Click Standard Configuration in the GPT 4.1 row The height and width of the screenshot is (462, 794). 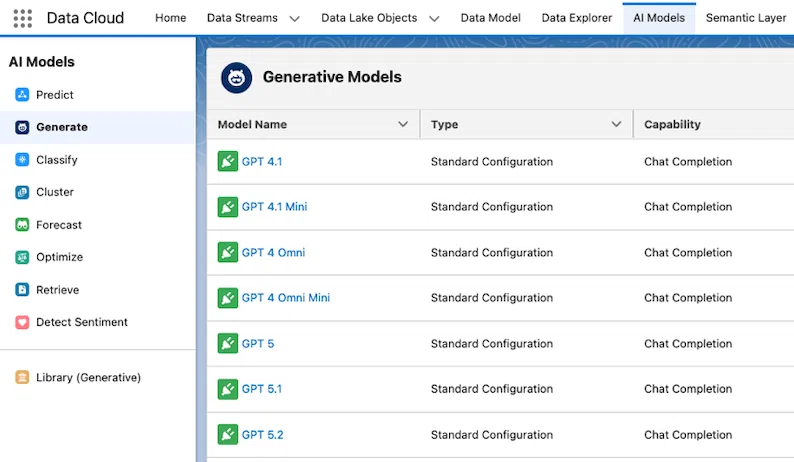point(492,162)
